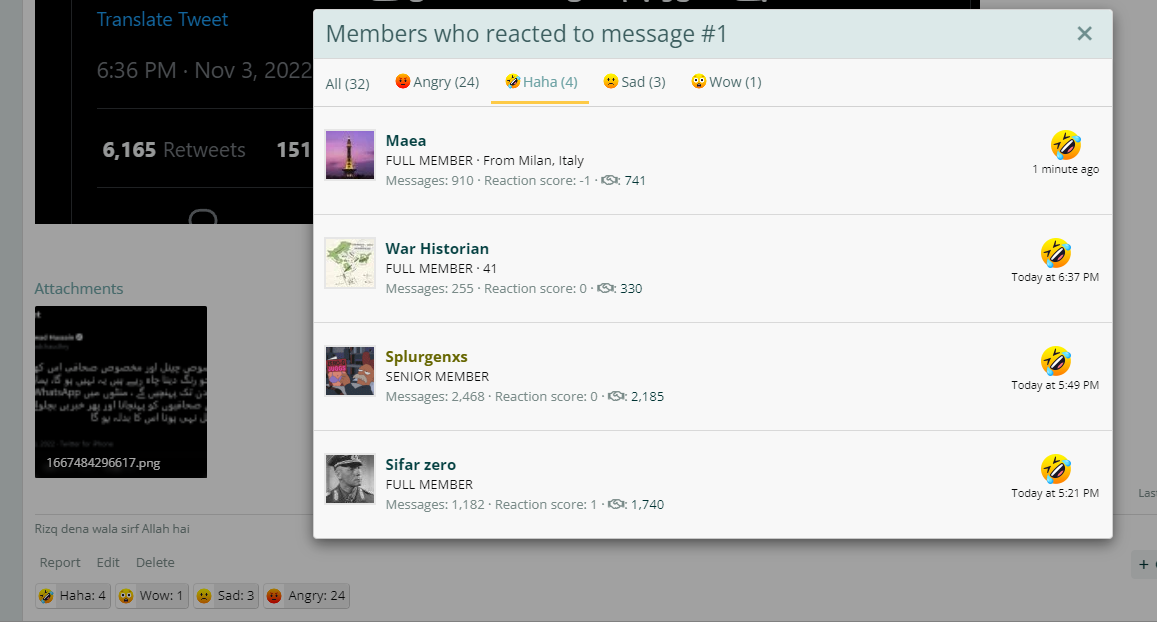This screenshot has height=622, width=1157.
Task: Show the All (32) reactions tab
Action: point(348,83)
